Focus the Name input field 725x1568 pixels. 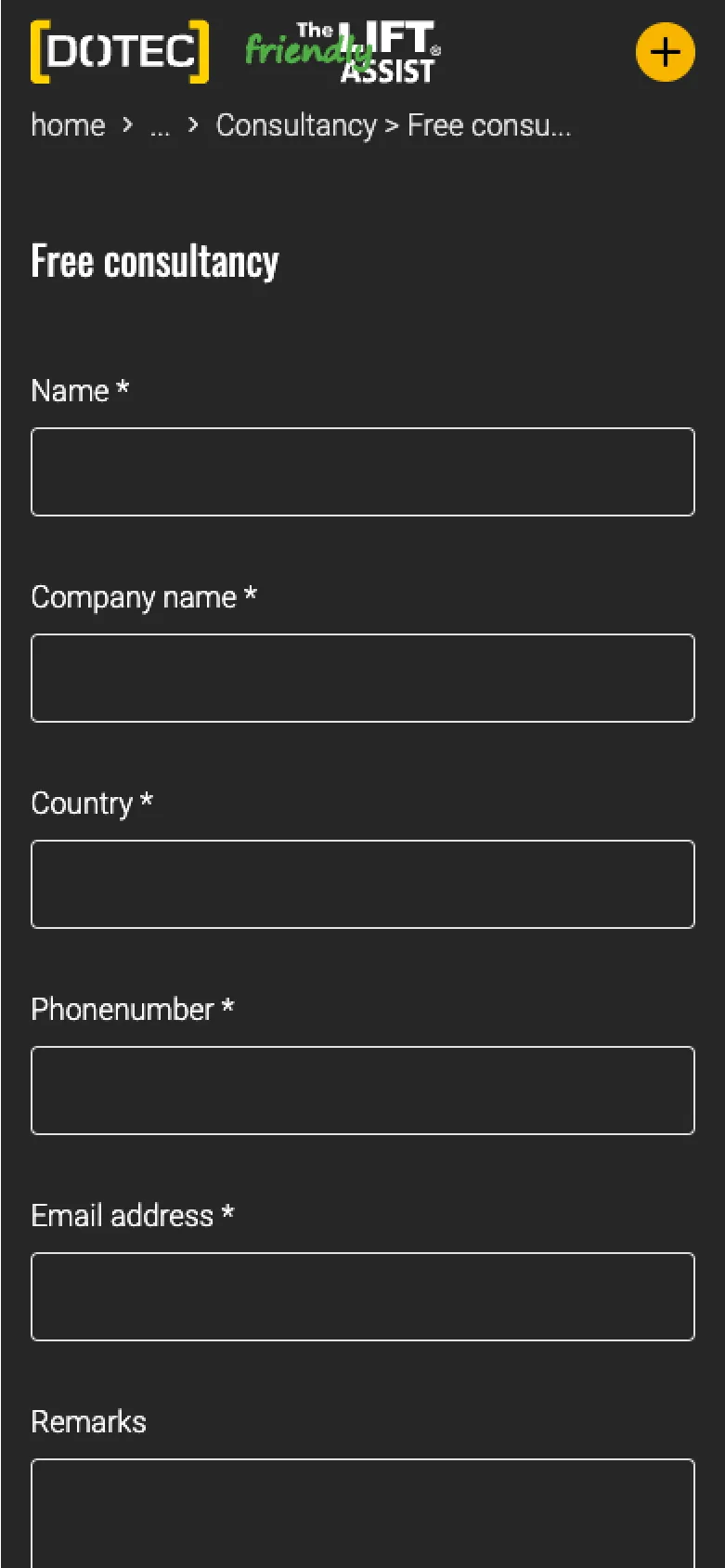pos(362,472)
